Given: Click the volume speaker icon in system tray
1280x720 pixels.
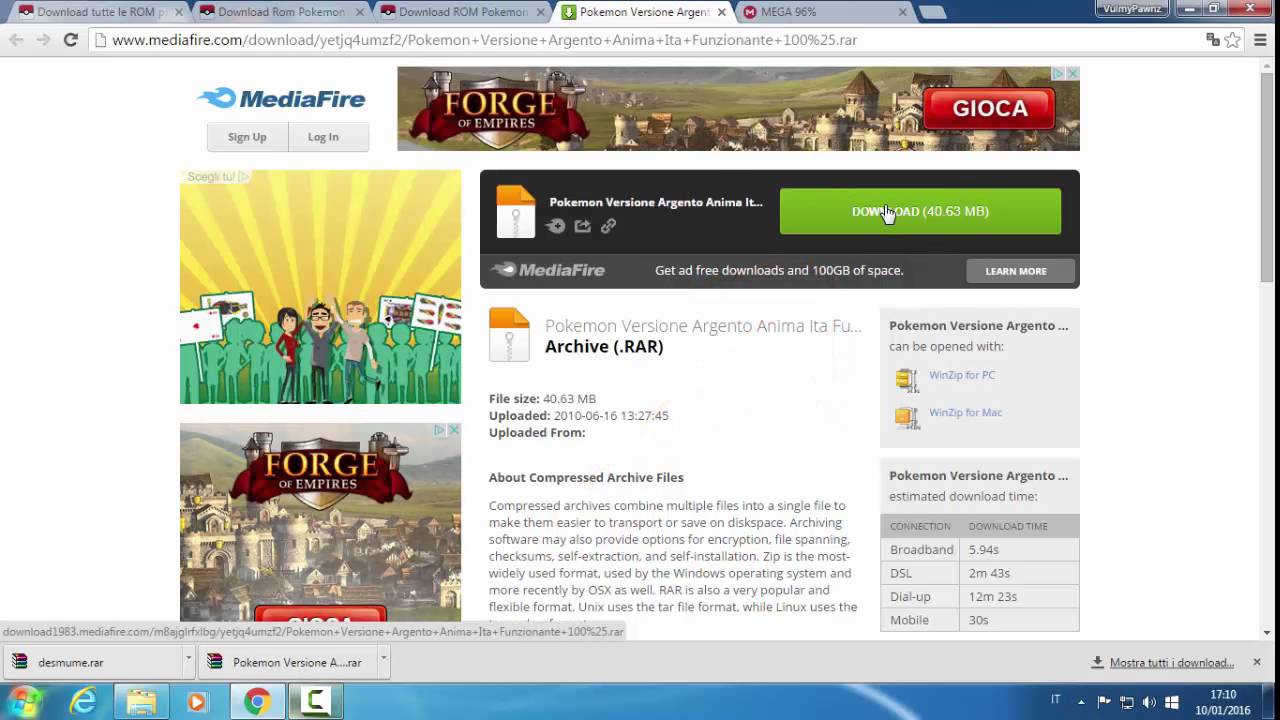Looking at the screenshot, I should click(x=1149, y=702).
